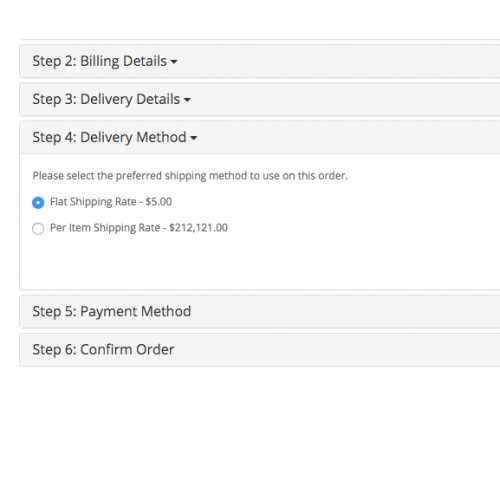Click the 'Per Item Shipping Rate - $212,121.00' label
Viewport: 500px width, 500px height.
[x=139, y=228]
